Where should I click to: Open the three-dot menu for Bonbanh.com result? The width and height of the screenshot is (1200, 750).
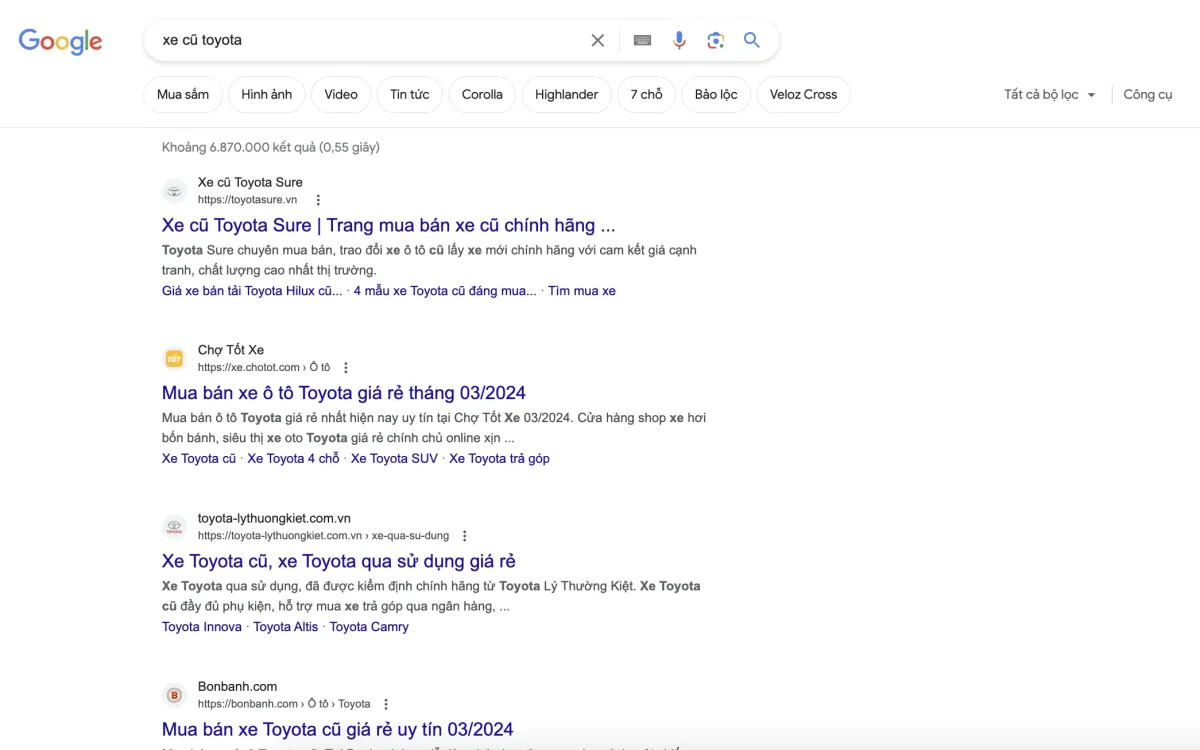click(386, 704)
